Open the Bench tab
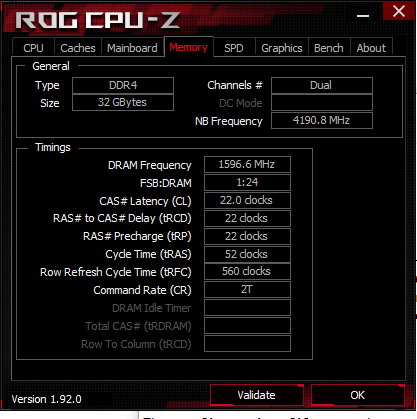The width and height of the screenshot is (417, 419). (x=329, y=48)
